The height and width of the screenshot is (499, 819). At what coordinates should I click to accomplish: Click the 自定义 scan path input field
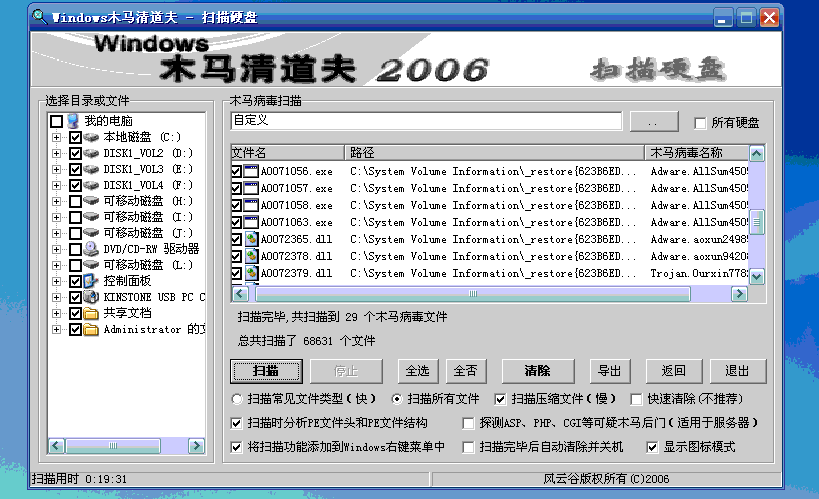426,121
